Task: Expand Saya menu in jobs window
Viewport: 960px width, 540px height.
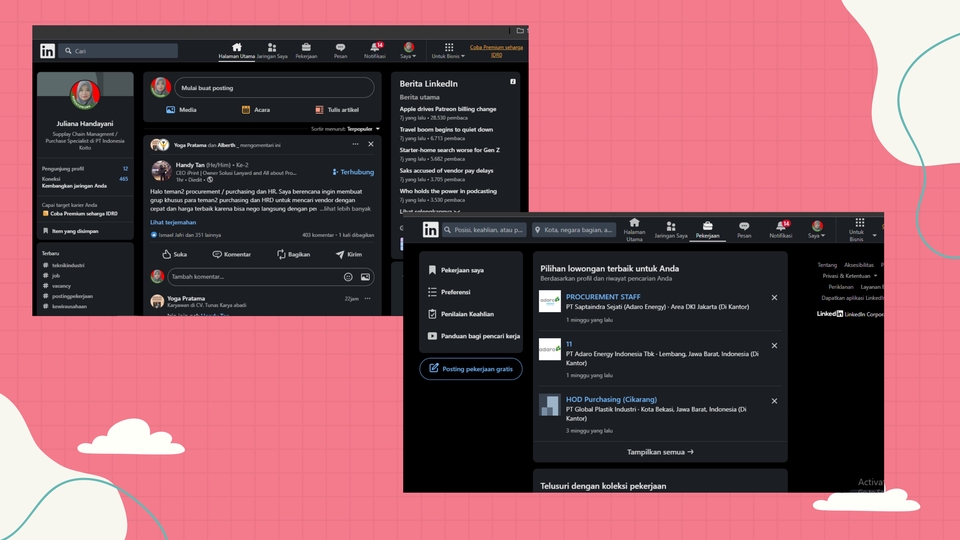Action: pyautogui.click(x=817, y=230)
